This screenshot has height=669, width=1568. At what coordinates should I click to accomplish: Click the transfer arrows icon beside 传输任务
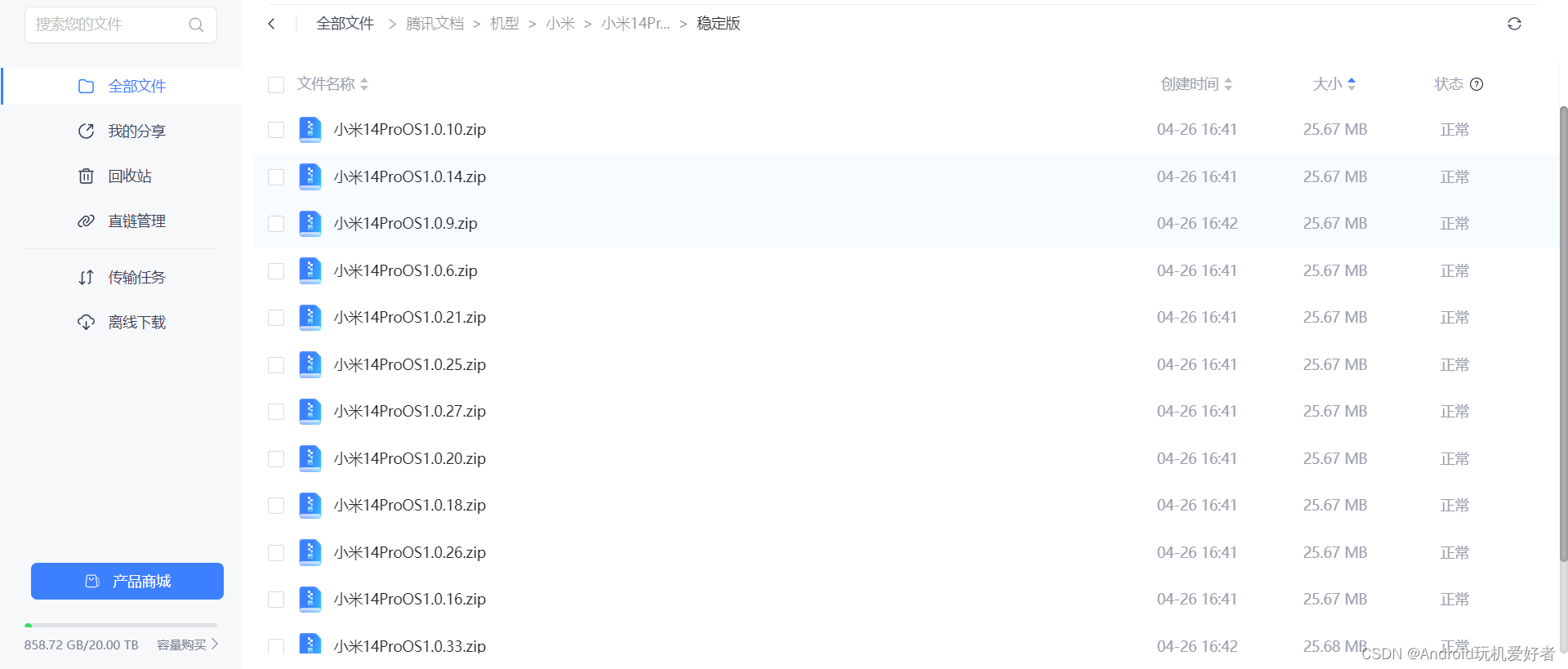(86, 278)
